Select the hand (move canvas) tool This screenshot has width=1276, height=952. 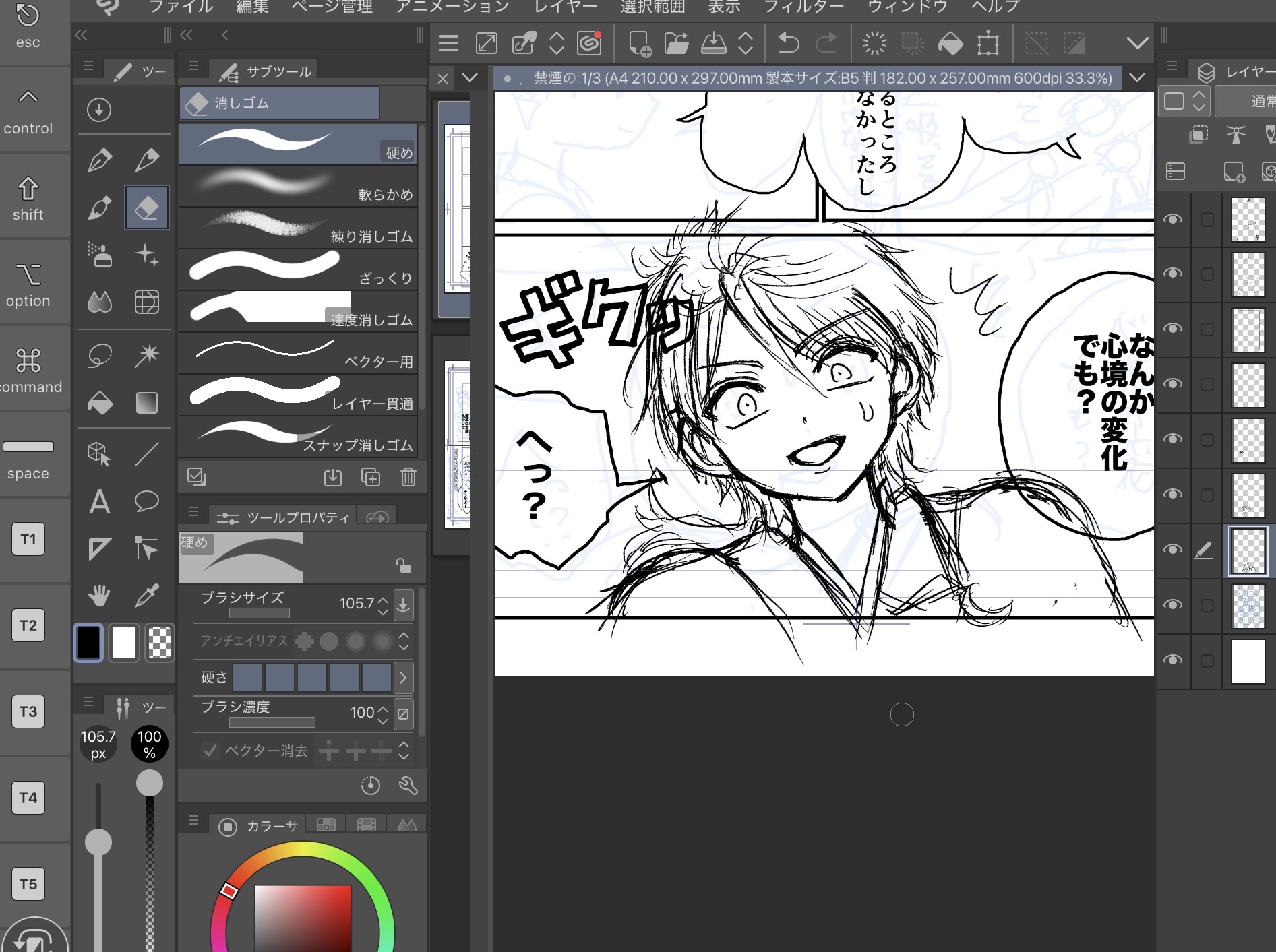[100, 595]
